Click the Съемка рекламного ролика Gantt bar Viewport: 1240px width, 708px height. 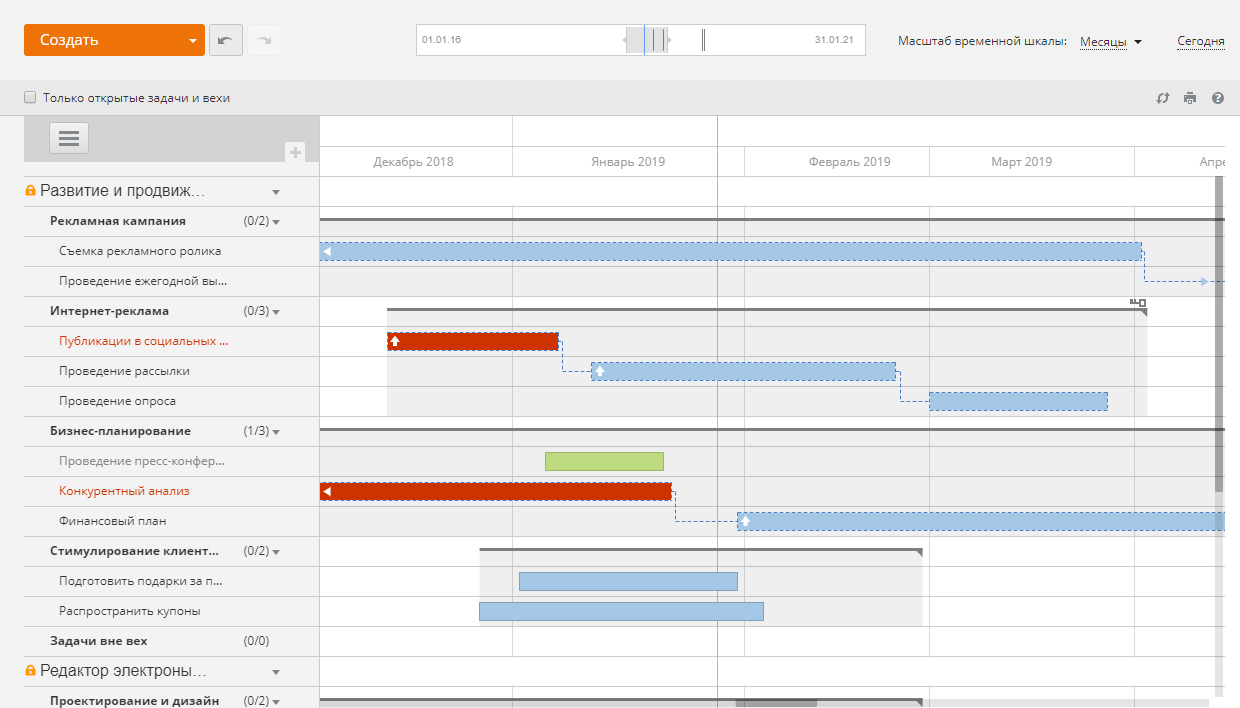(x=730, y=251)
